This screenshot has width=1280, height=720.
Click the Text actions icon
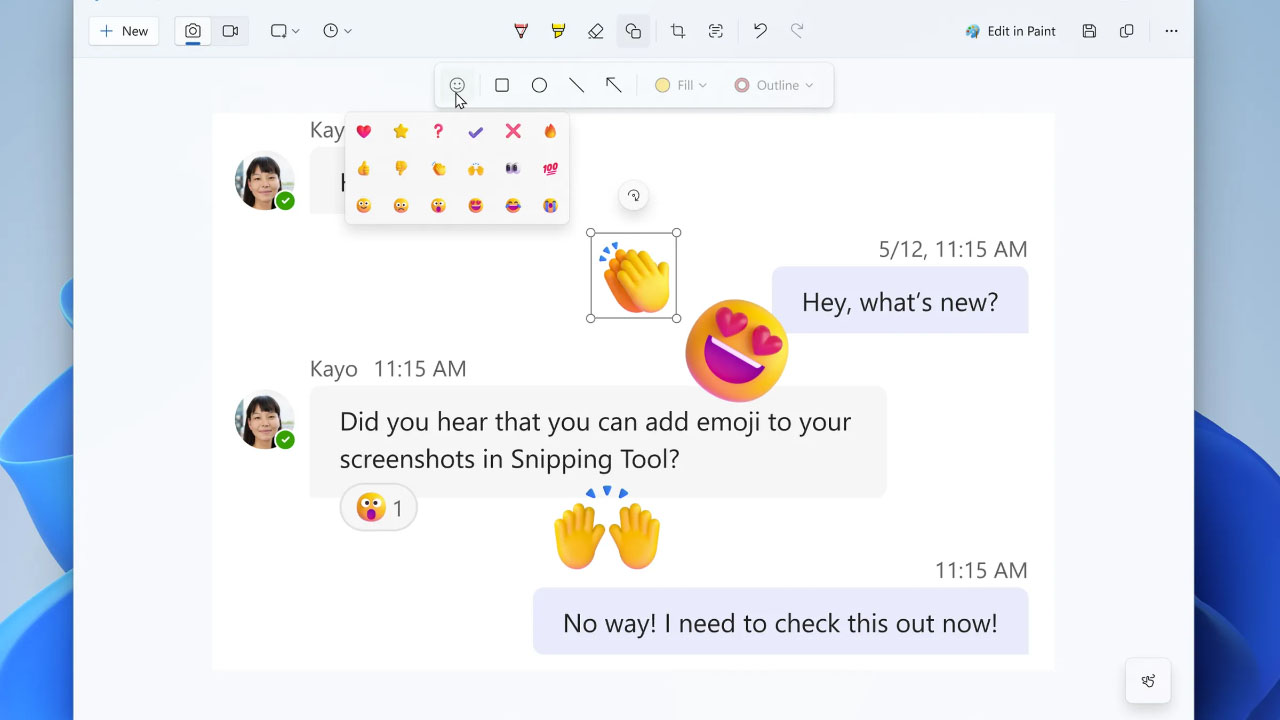[x=716, y=31]
